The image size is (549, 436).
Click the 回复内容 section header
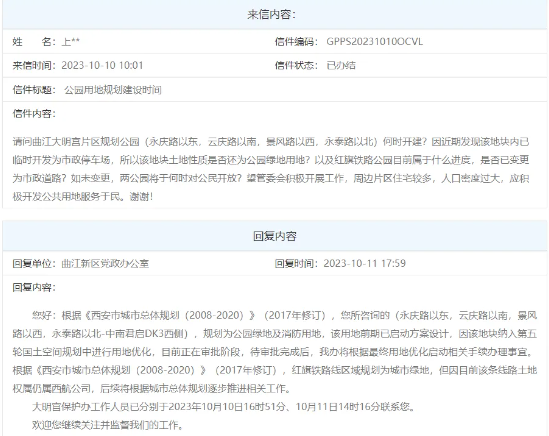click(x=275, y=236)
